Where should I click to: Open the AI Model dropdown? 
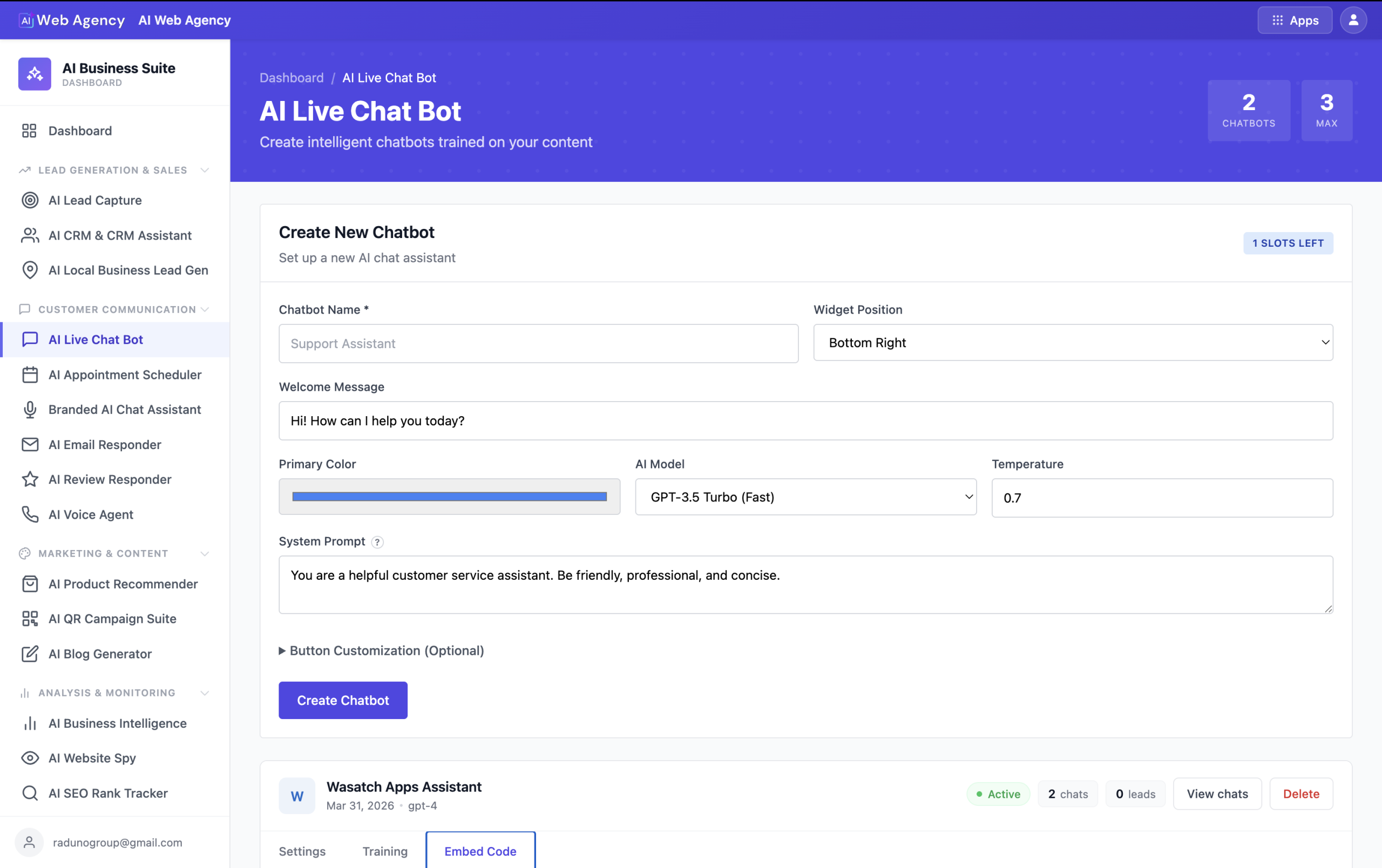pos(805,497)
